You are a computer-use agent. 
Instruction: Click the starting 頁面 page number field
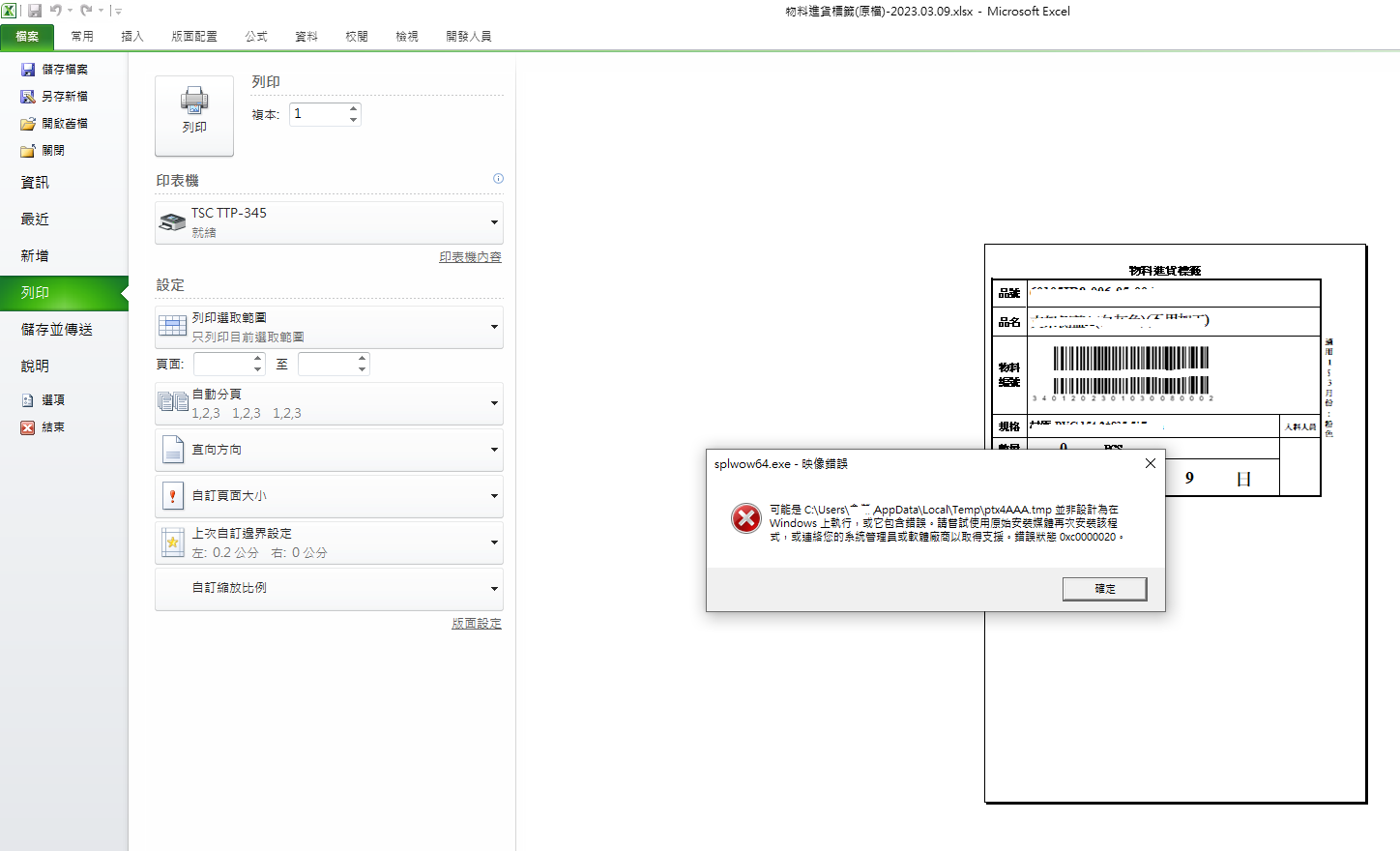[222, 363]
